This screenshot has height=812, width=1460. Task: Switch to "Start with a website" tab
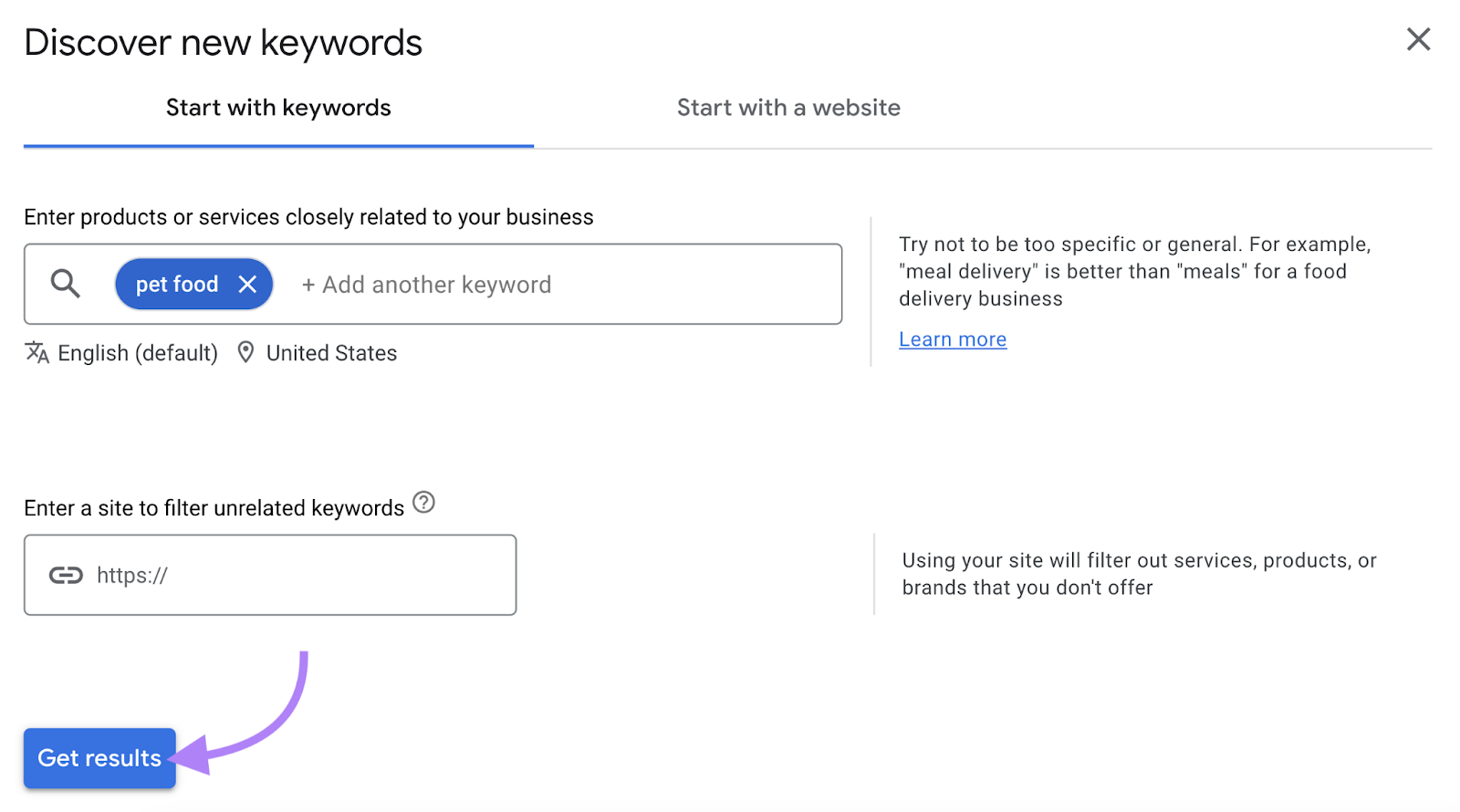[788, 108]
